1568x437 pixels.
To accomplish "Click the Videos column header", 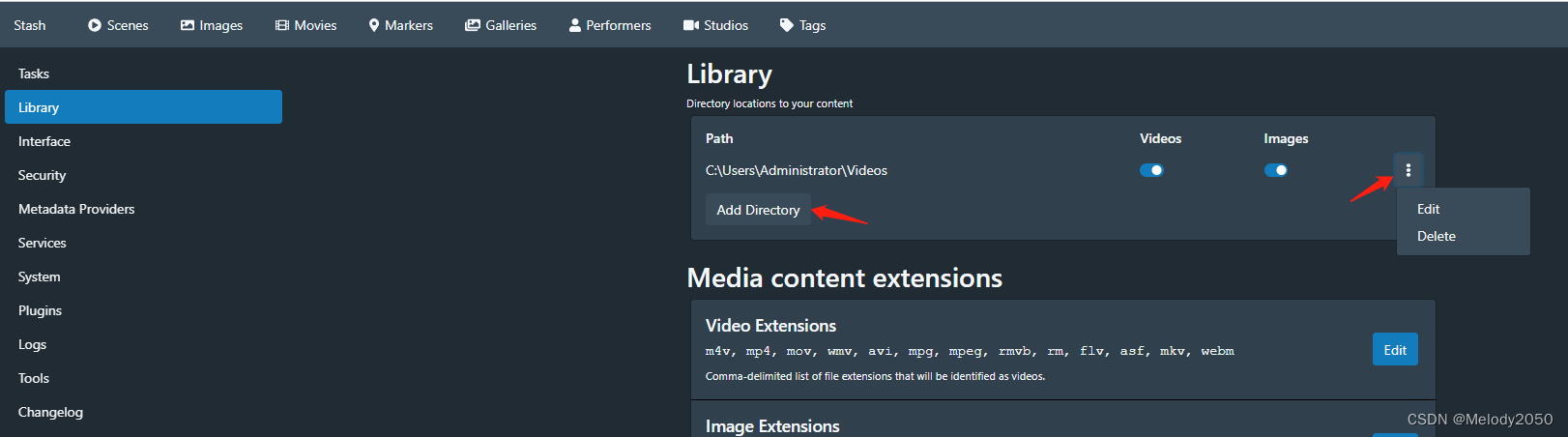I will coord(1160,138).
